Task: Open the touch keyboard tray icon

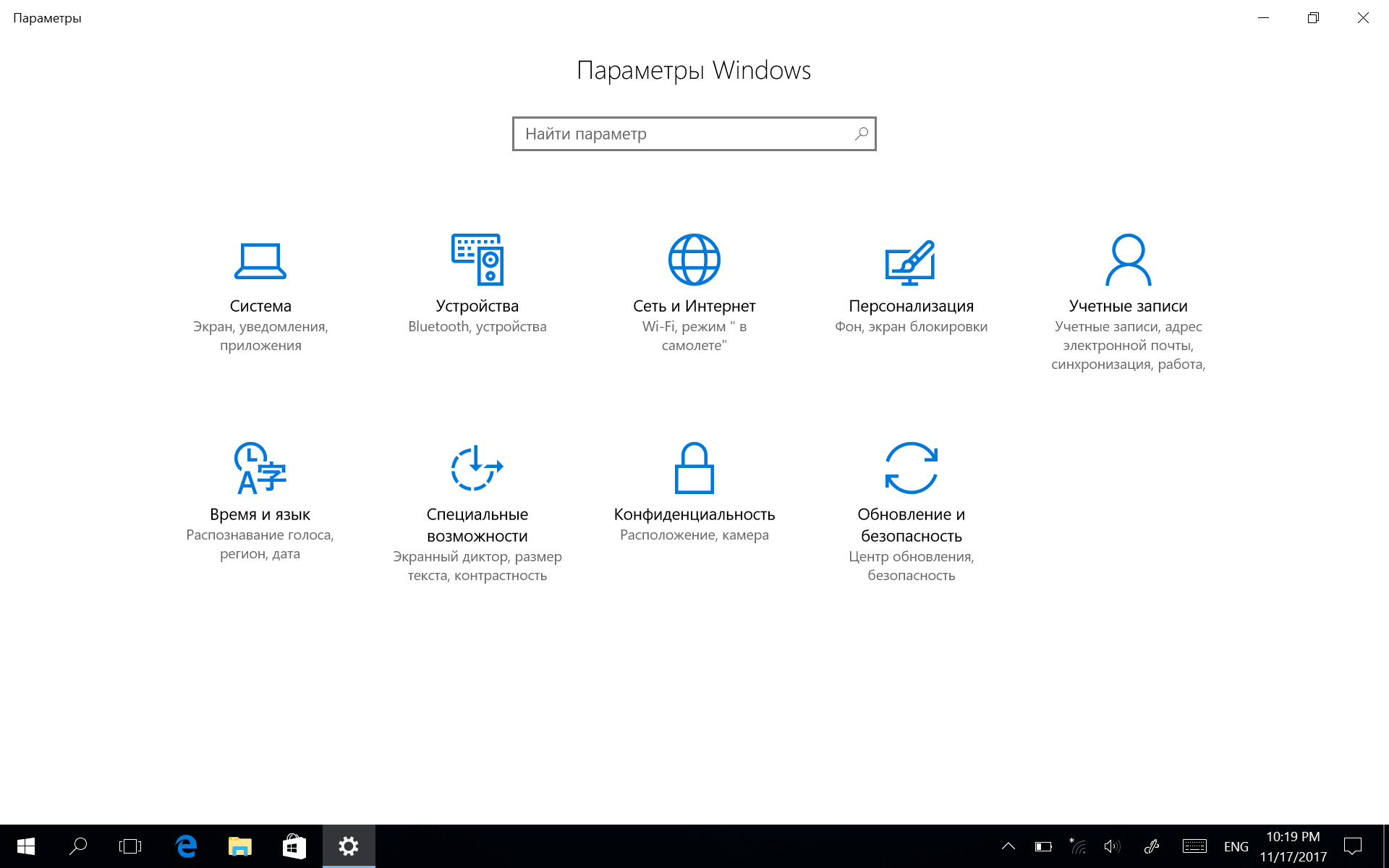Action: tap(1194, 846)
